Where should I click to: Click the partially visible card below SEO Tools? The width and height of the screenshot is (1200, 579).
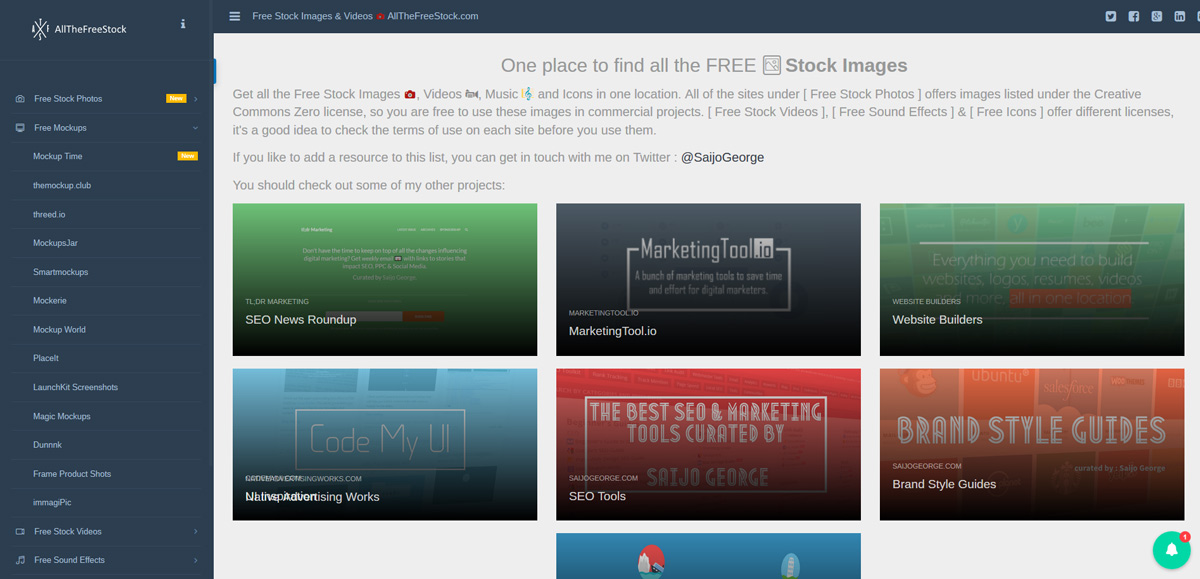pos(708,556)
